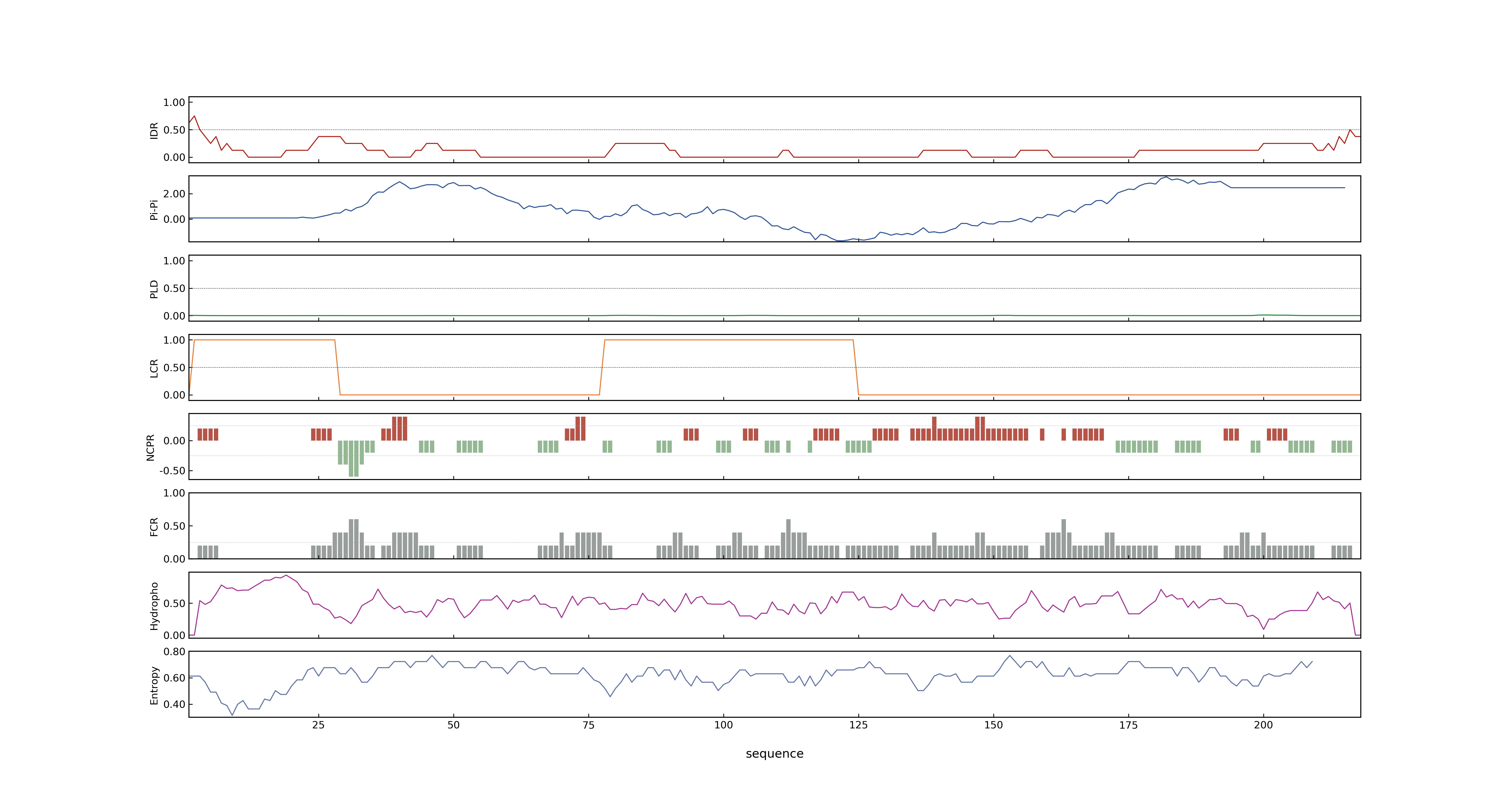
Task: Select the 0.80 tick on Entropy axis
Action: click(174, 652)
